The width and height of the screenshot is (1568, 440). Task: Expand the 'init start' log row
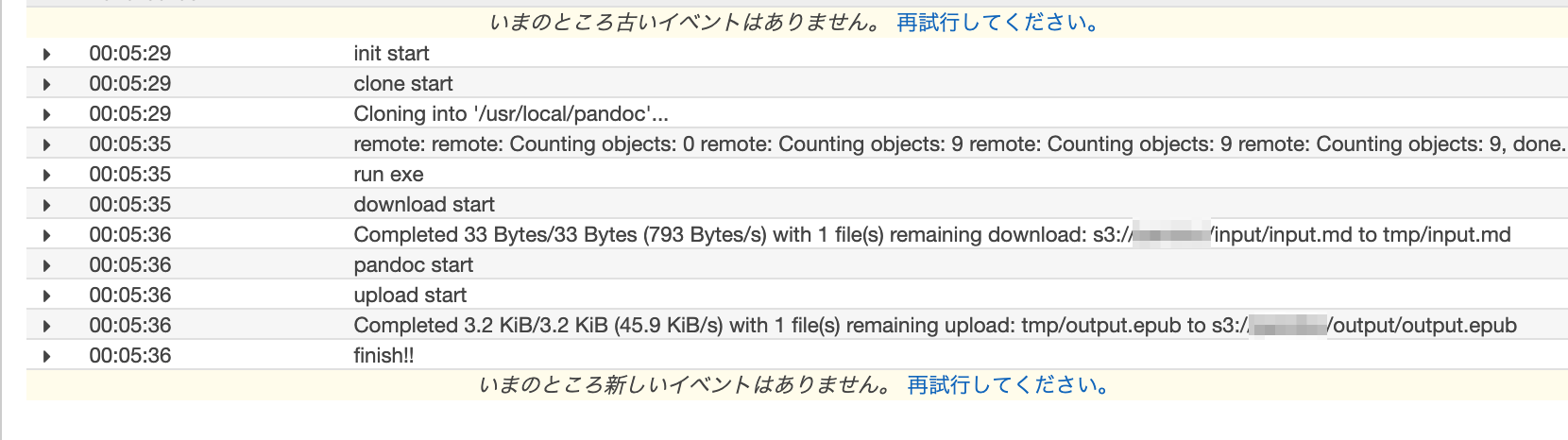(x=46, y=54)
